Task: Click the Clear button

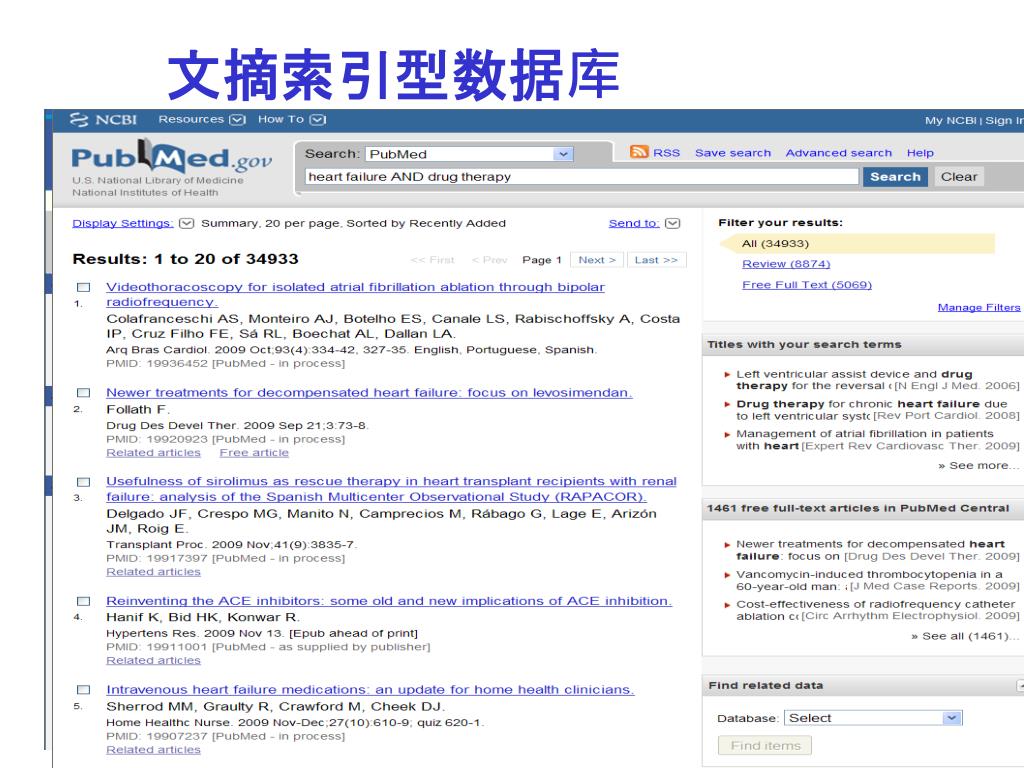Action: point(959,177)
